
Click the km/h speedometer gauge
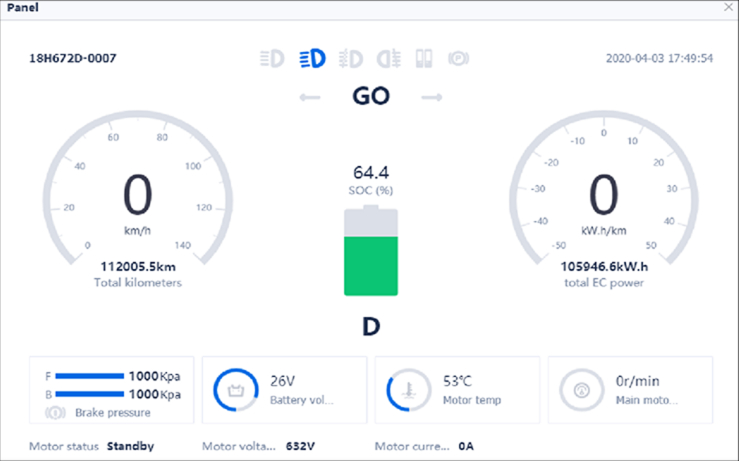coord(138,195)
